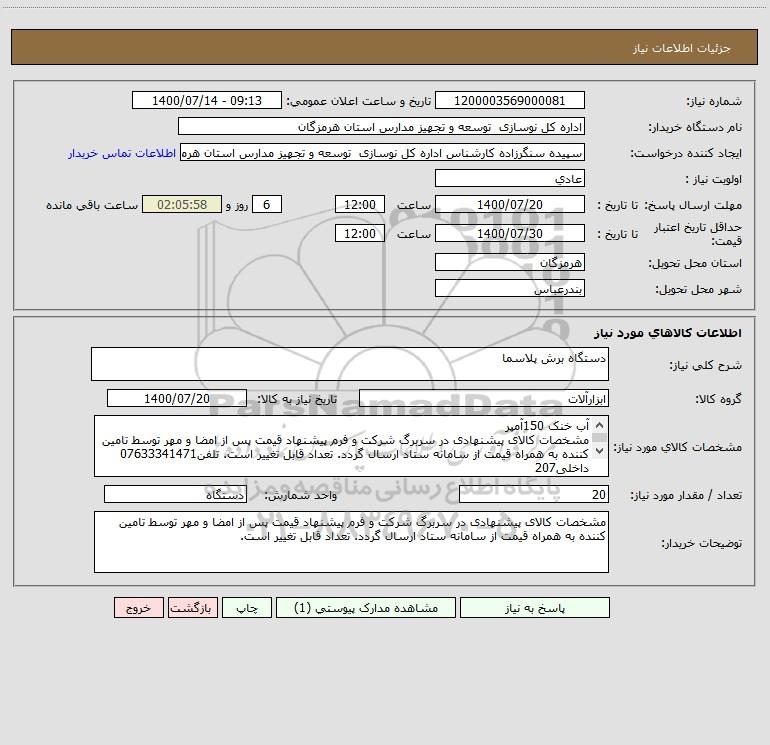Screen dimensions: 770x745
Task: Click تاریخ نیاز به کالا field 1400/07/20
Action: pos(177,398)
